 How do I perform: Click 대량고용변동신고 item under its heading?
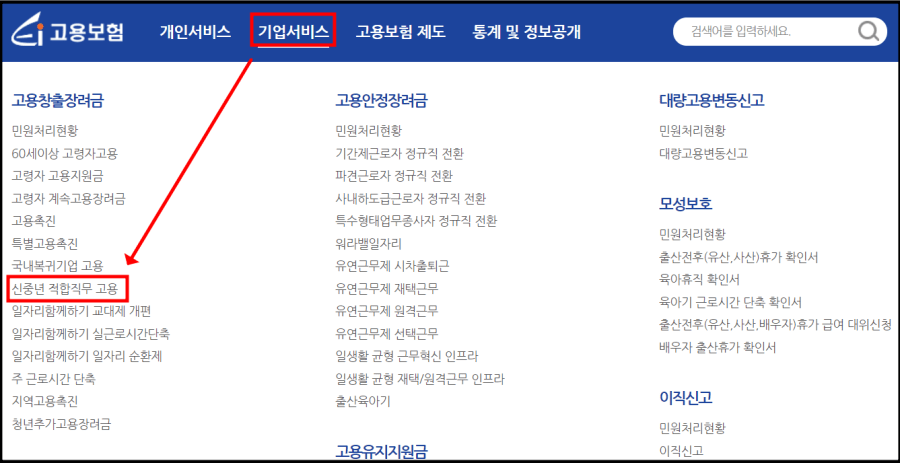point(704,153)
